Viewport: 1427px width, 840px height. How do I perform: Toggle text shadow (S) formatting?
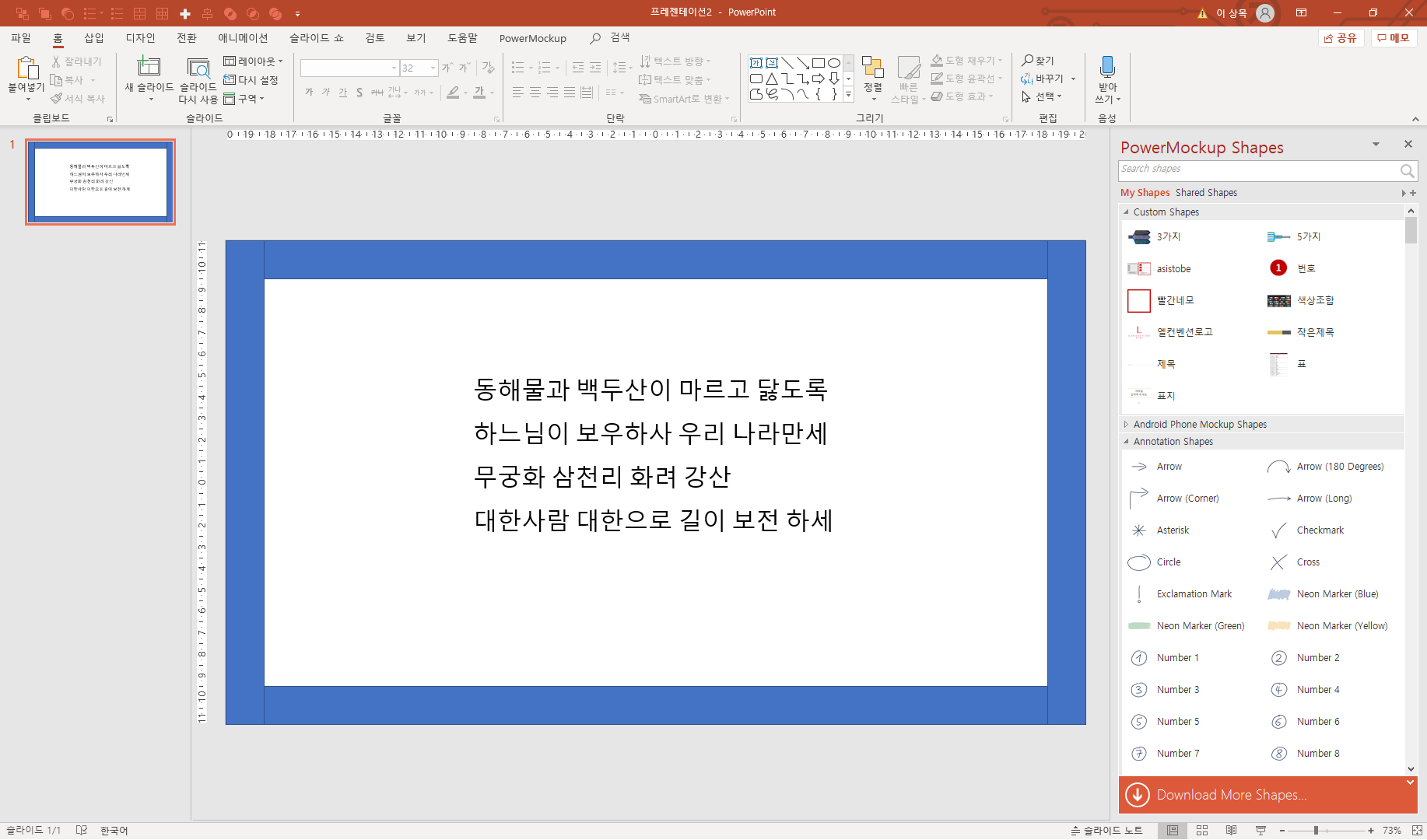pyautogui.click(x=359, y=93)
